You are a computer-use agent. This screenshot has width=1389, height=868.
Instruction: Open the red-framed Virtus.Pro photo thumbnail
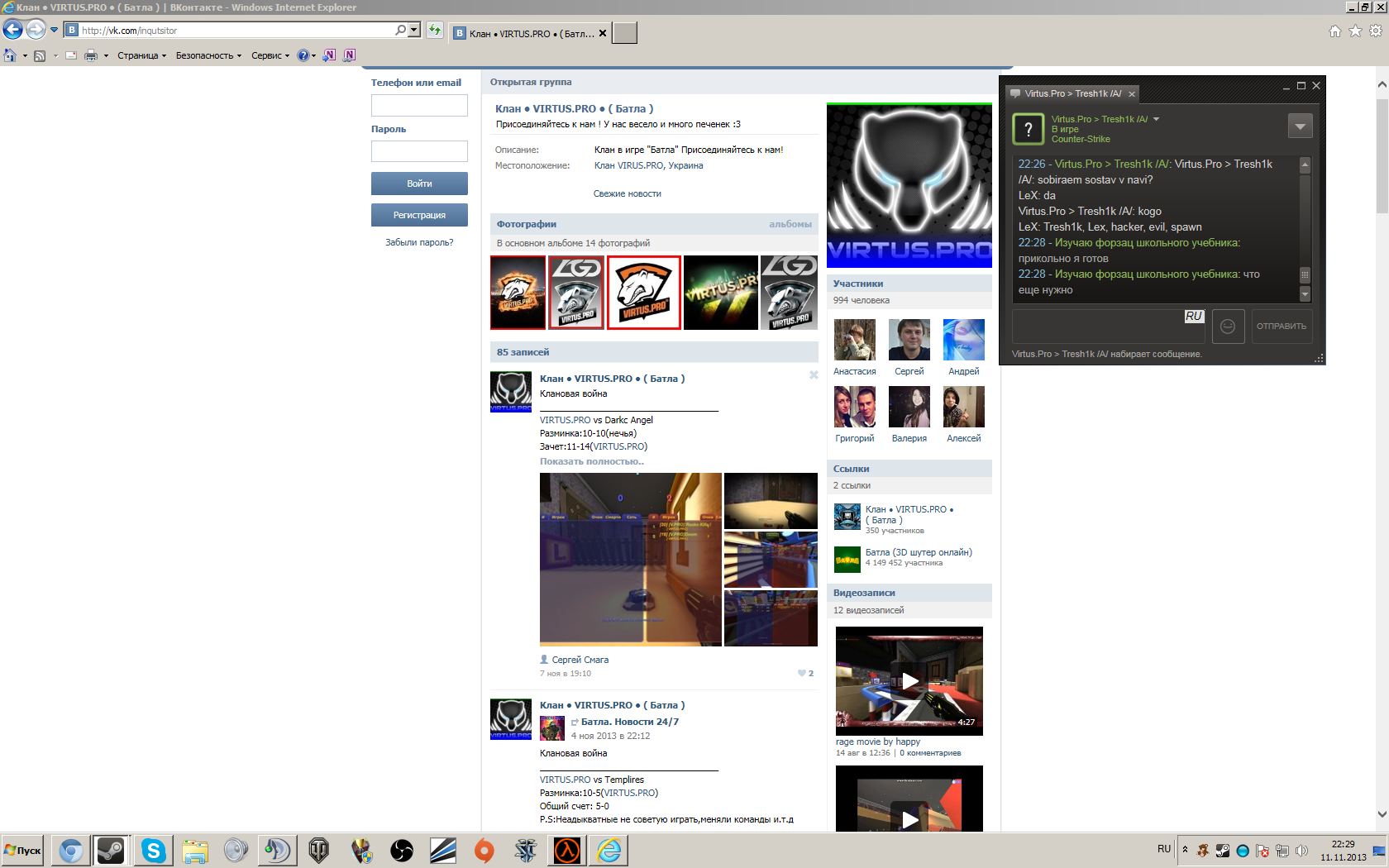[644, 293]
